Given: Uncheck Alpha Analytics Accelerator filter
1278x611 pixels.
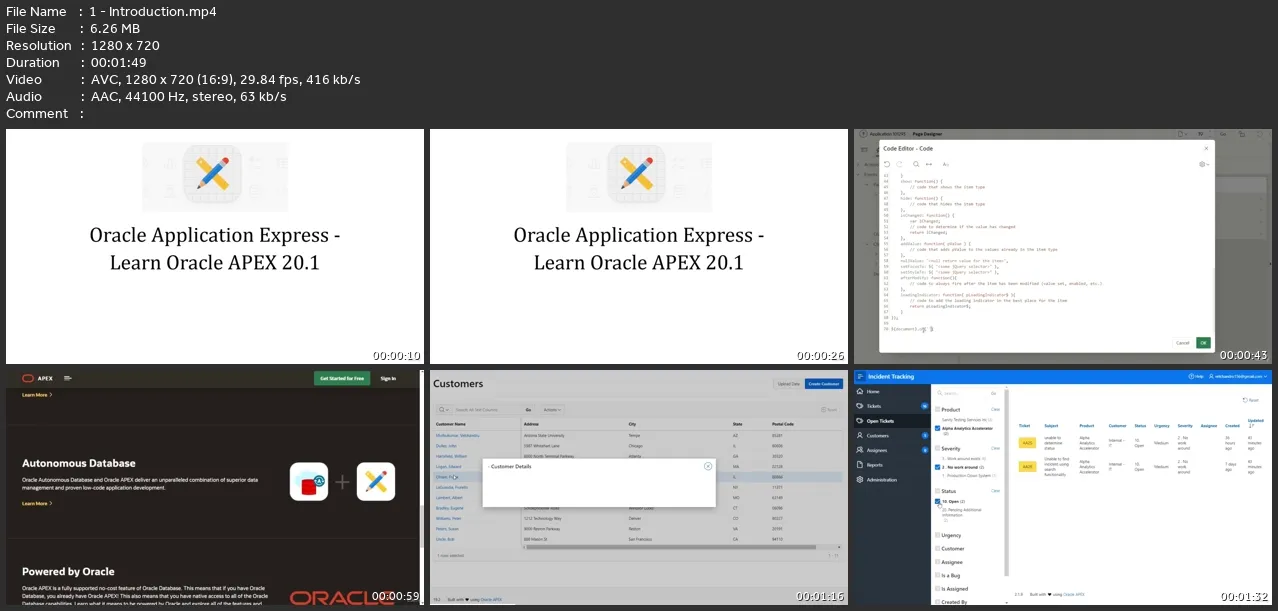Looking at the screenshot, I should pos(937,428).
